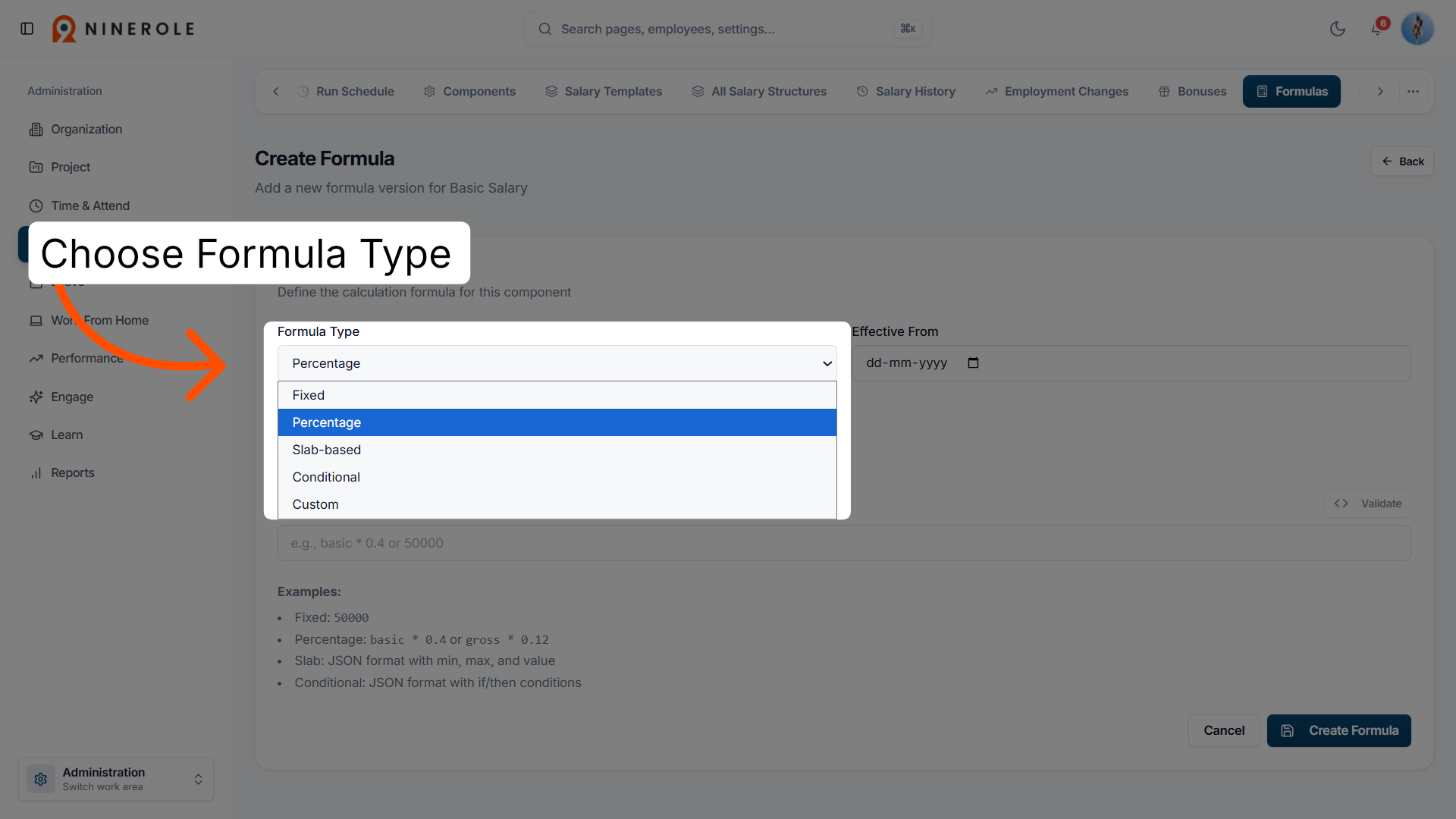
Task: Choose Fixed formula type option
Action: [557, 395]
